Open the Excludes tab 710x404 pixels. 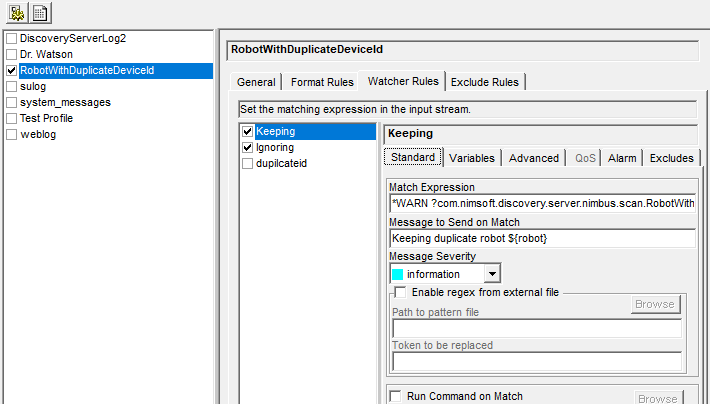pos(671,158)
